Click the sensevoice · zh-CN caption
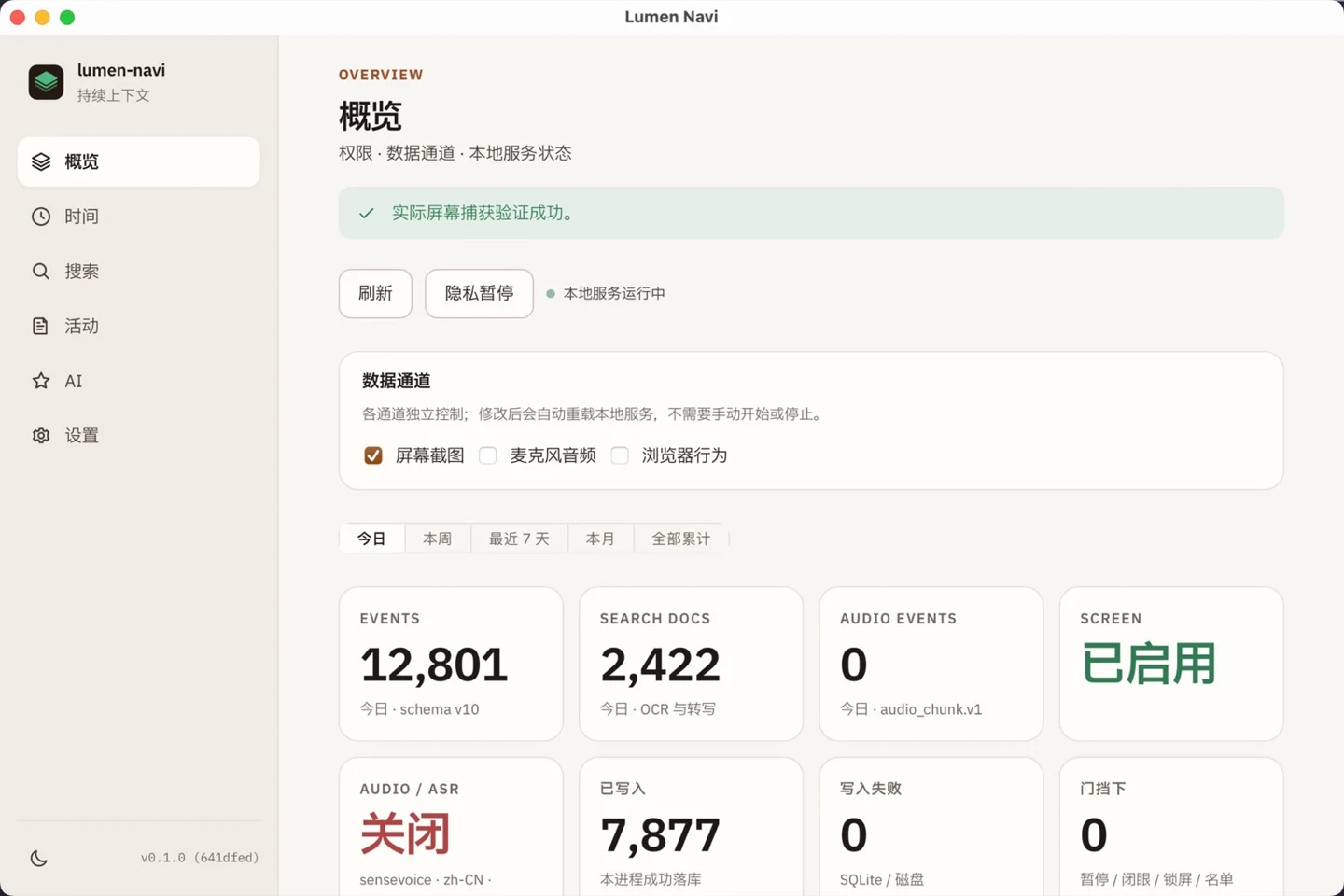Viewport: 1344px width, 896px height. coord(426,879)
